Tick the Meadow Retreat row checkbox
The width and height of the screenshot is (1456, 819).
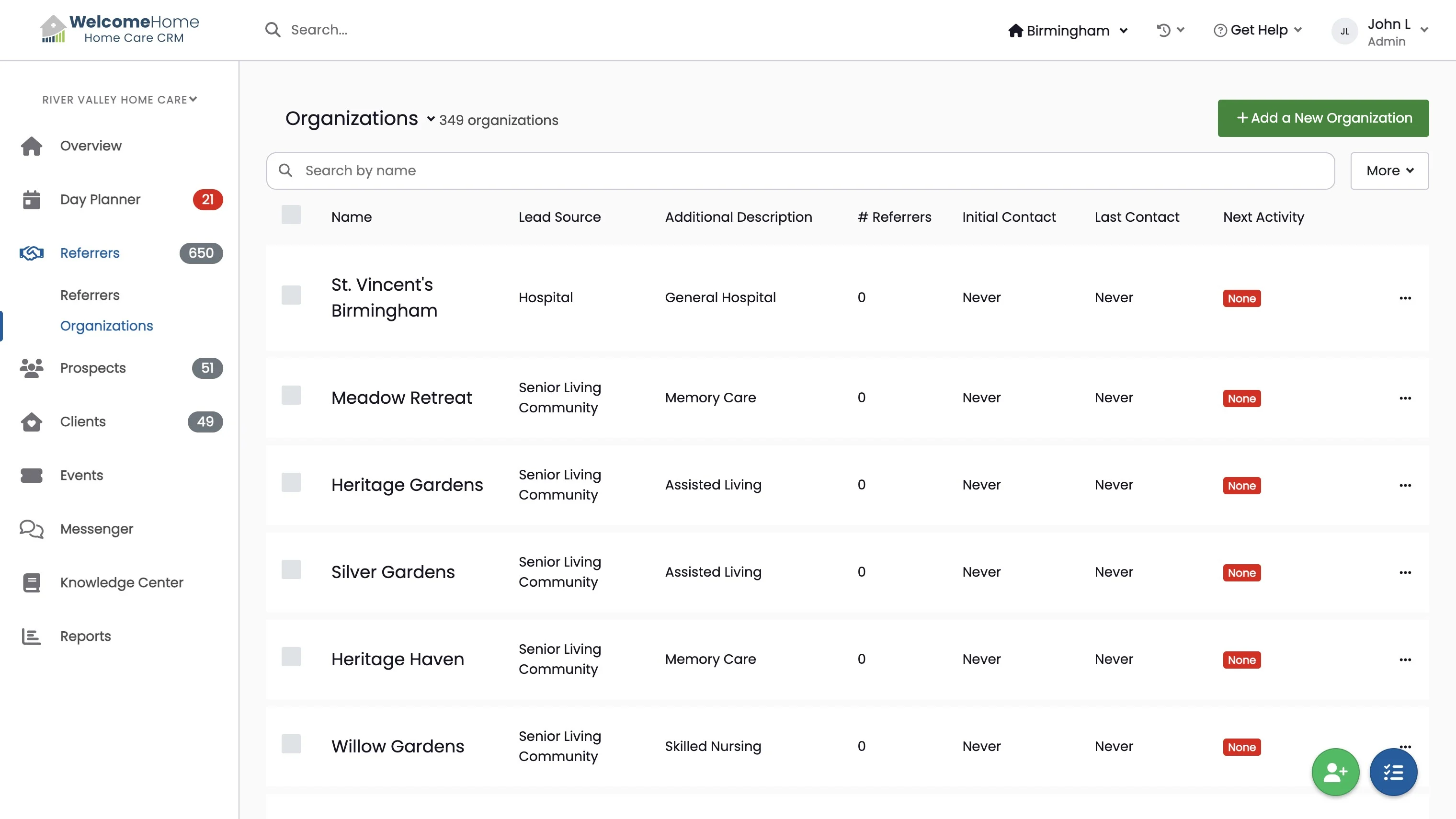pos(291,396)
